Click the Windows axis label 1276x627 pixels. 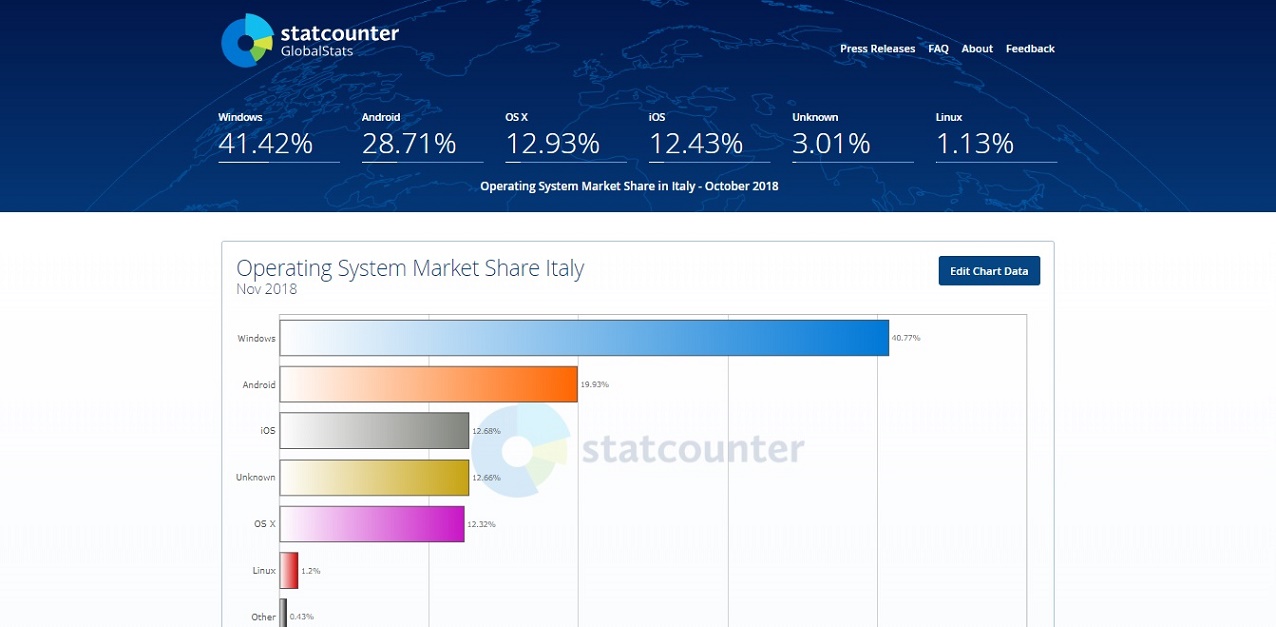(256, 338)
